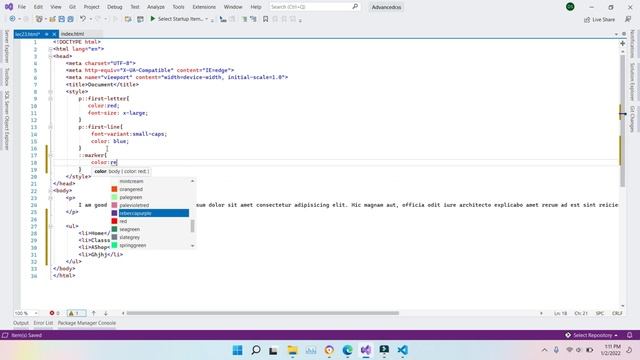Collapse the ul element on line 27

[51, 226]
